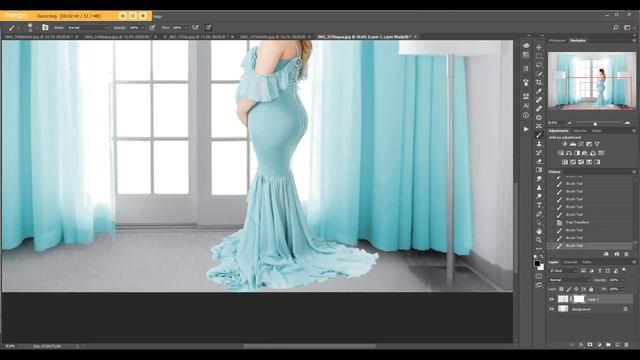Toggle lock transparent pixels
Viewport: 640px width, 360px height.
(x=561, y=289)
